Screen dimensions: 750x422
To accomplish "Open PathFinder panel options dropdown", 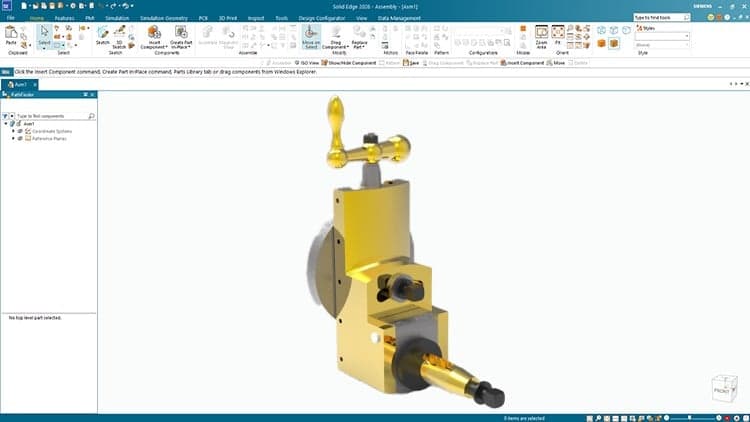I will tap(86, 94).
